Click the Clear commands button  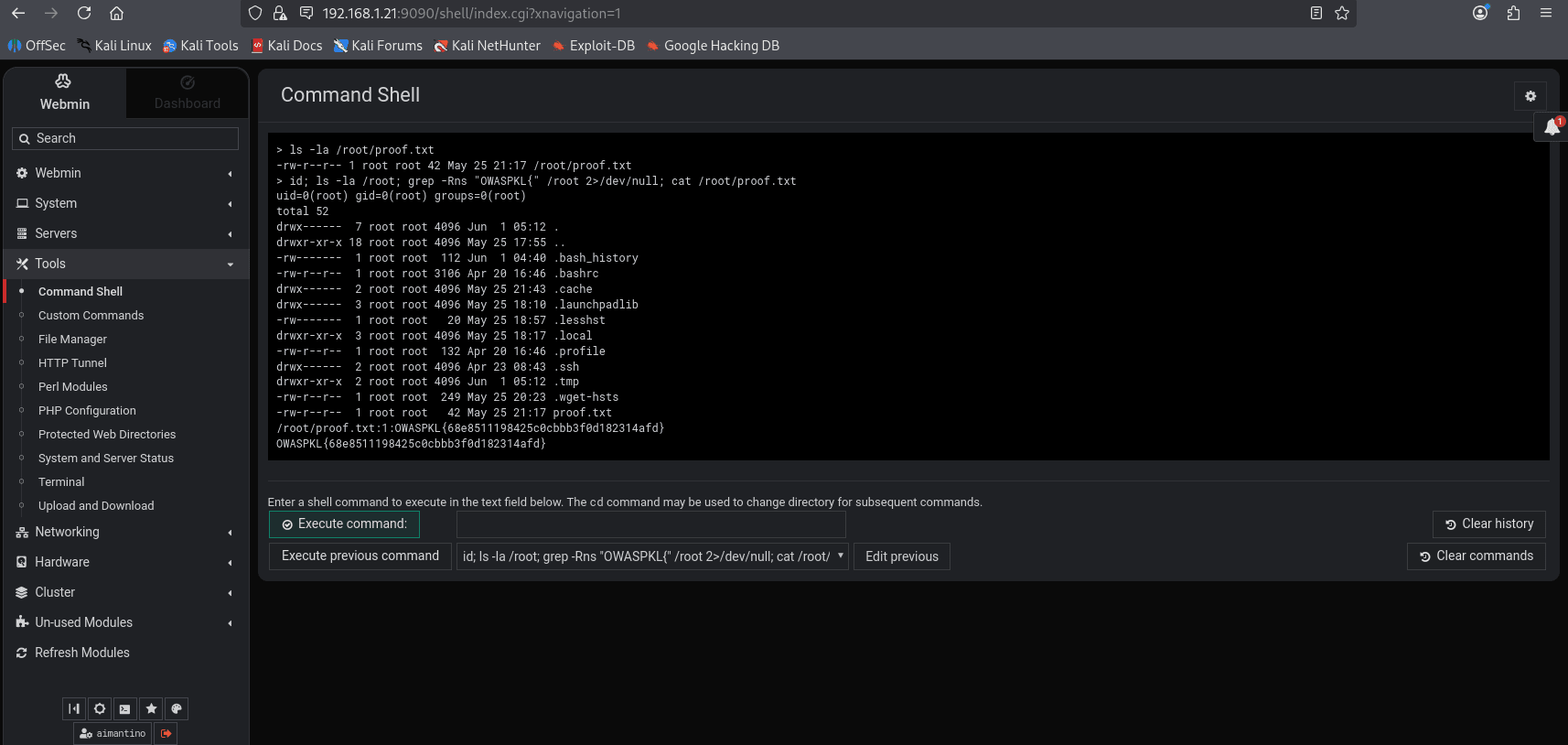[x=1476, y=556]
